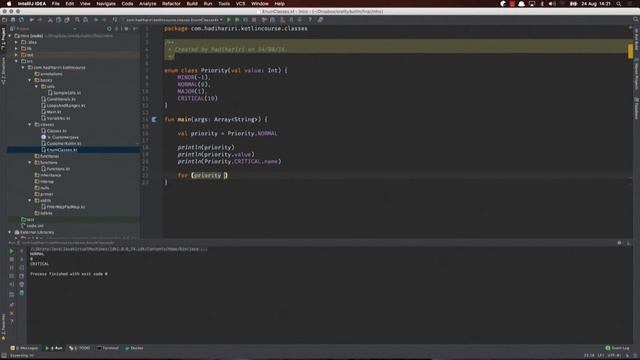Open the Navigate menu
The image size is (640, 360).
coord(106,4)
